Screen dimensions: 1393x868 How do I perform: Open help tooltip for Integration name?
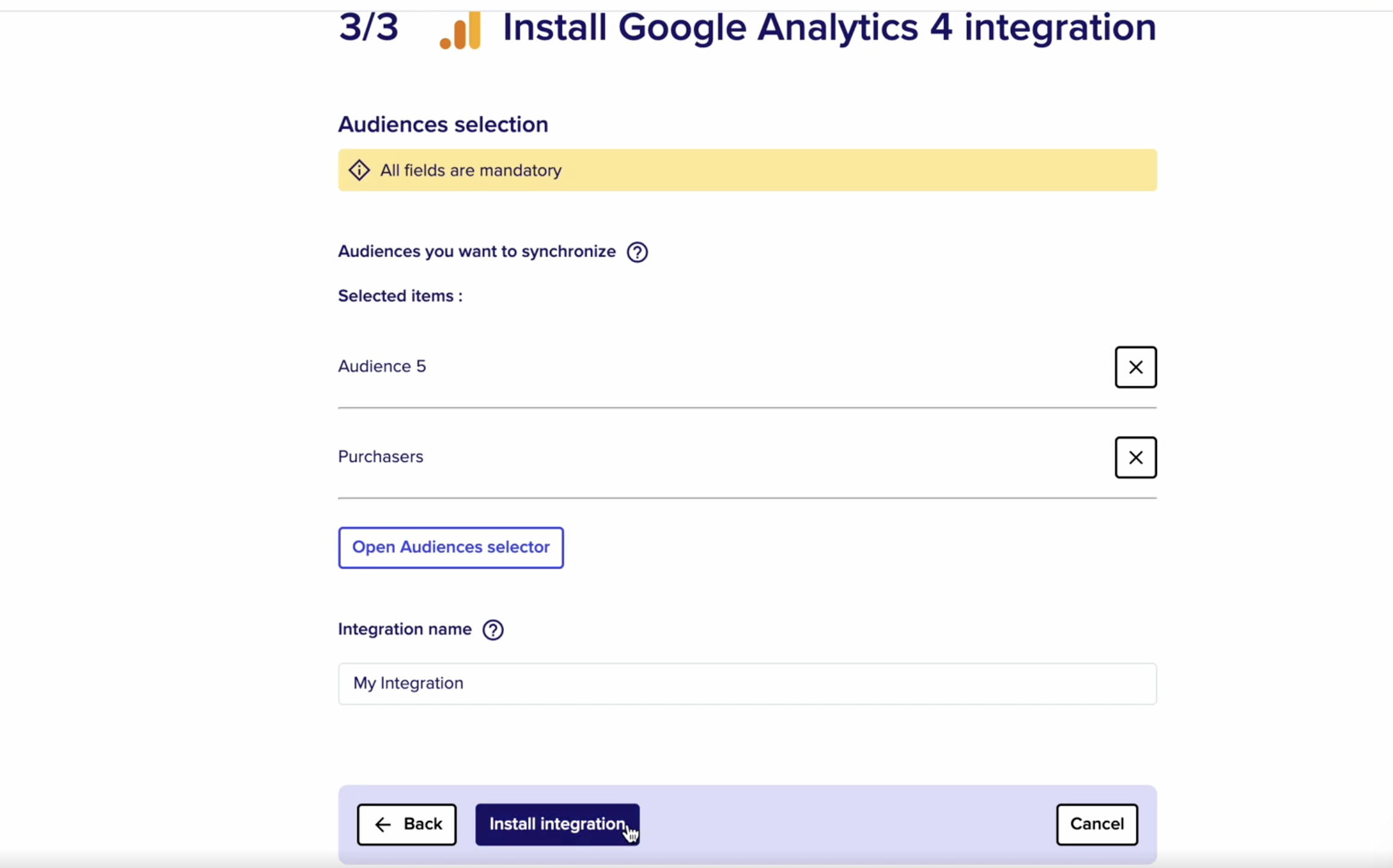[493, 630]
